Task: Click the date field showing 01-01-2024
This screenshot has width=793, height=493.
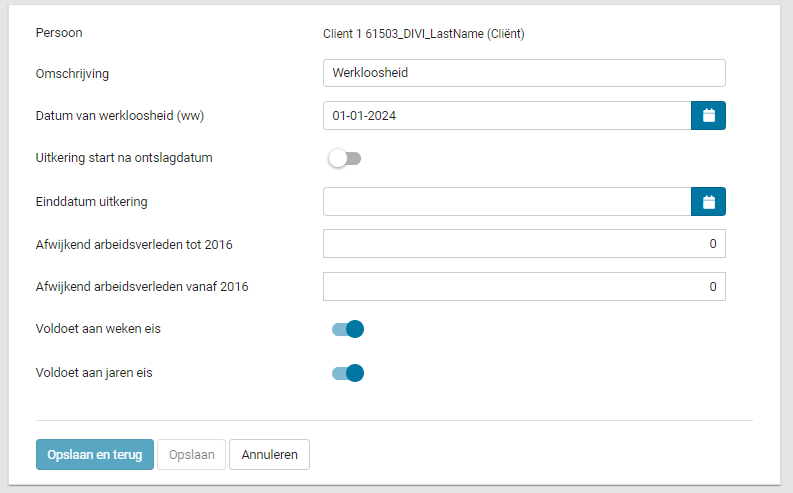Action: [x=507, y=116]
